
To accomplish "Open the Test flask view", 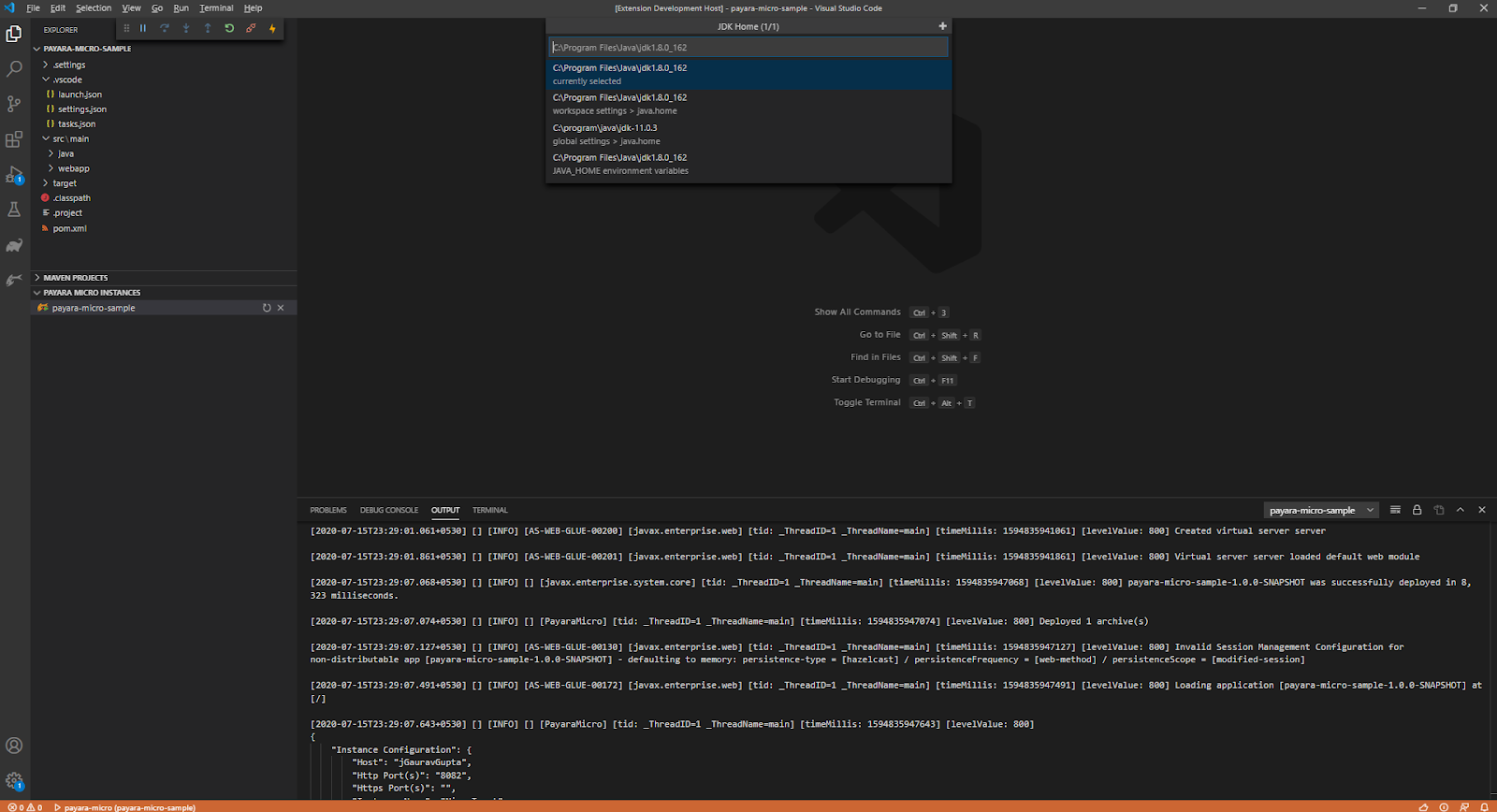I will point(14,210).
